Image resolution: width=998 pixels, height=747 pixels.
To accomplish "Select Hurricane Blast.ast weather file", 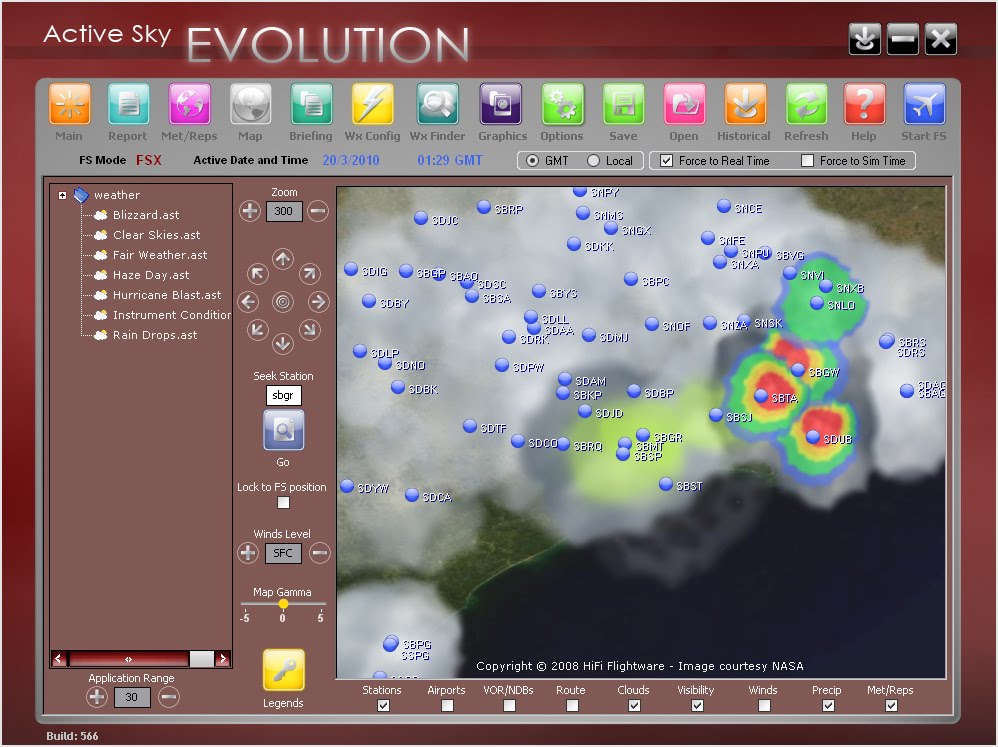I will coord(167,295).
